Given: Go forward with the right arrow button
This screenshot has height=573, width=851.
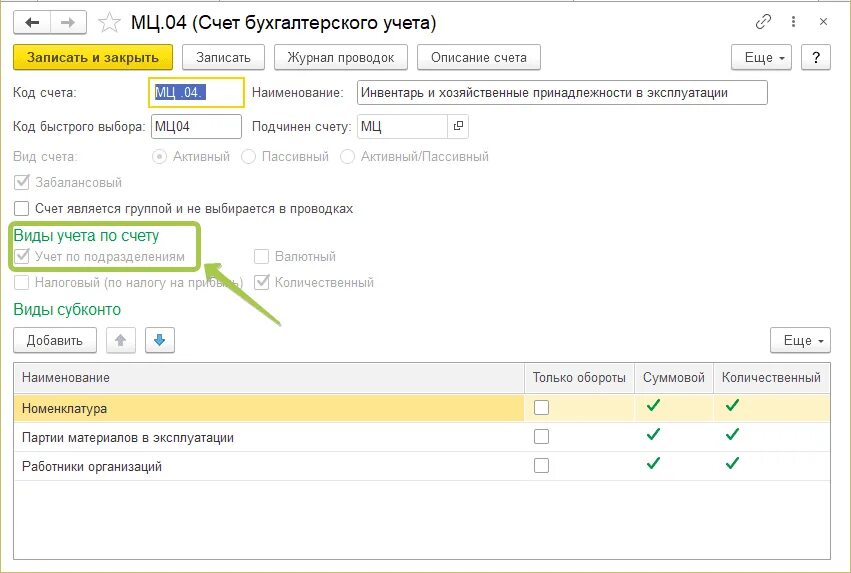Looking at the screenshot, I should click(68, 23).
